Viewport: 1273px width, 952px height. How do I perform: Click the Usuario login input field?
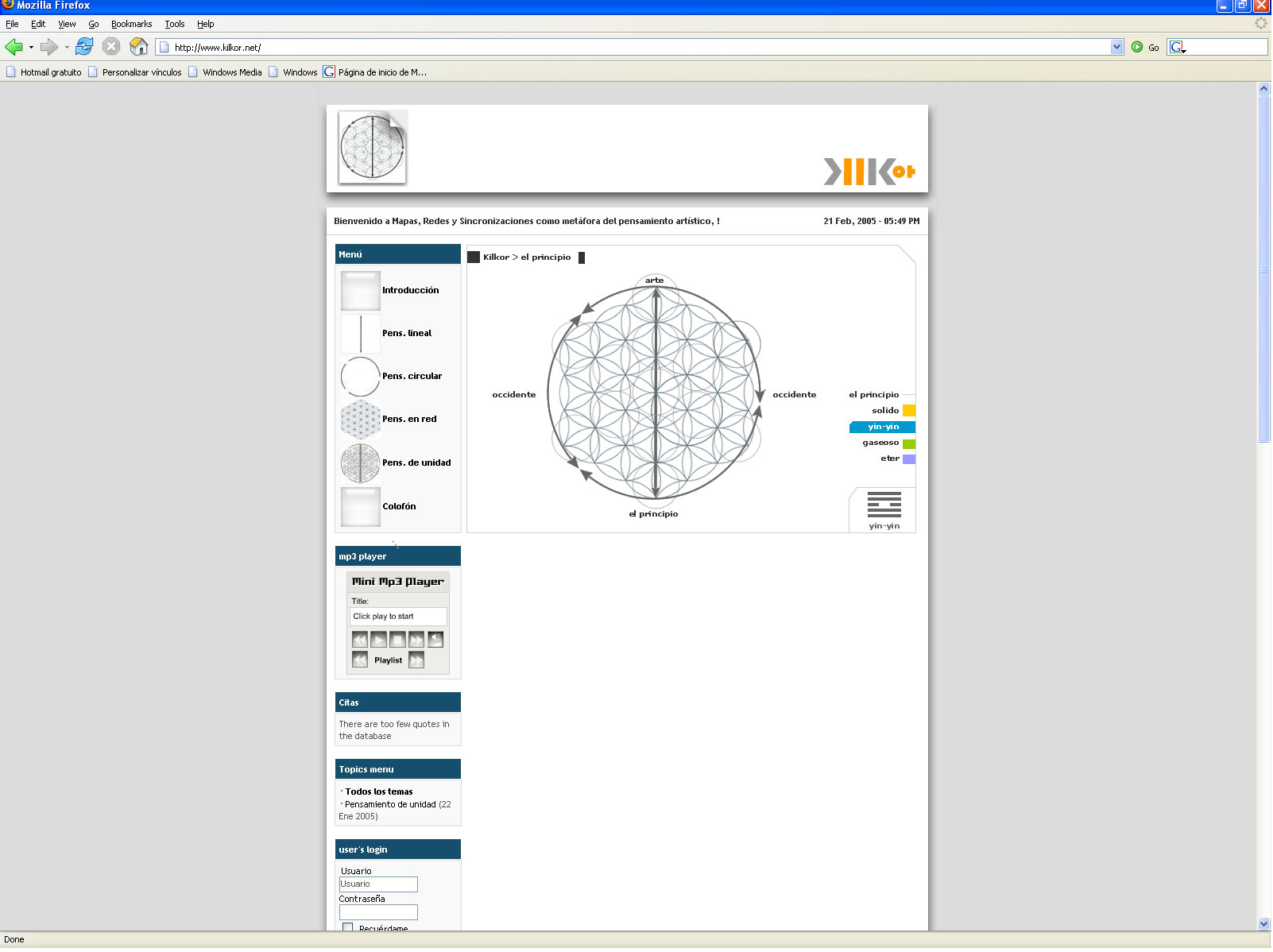point(378,885)
